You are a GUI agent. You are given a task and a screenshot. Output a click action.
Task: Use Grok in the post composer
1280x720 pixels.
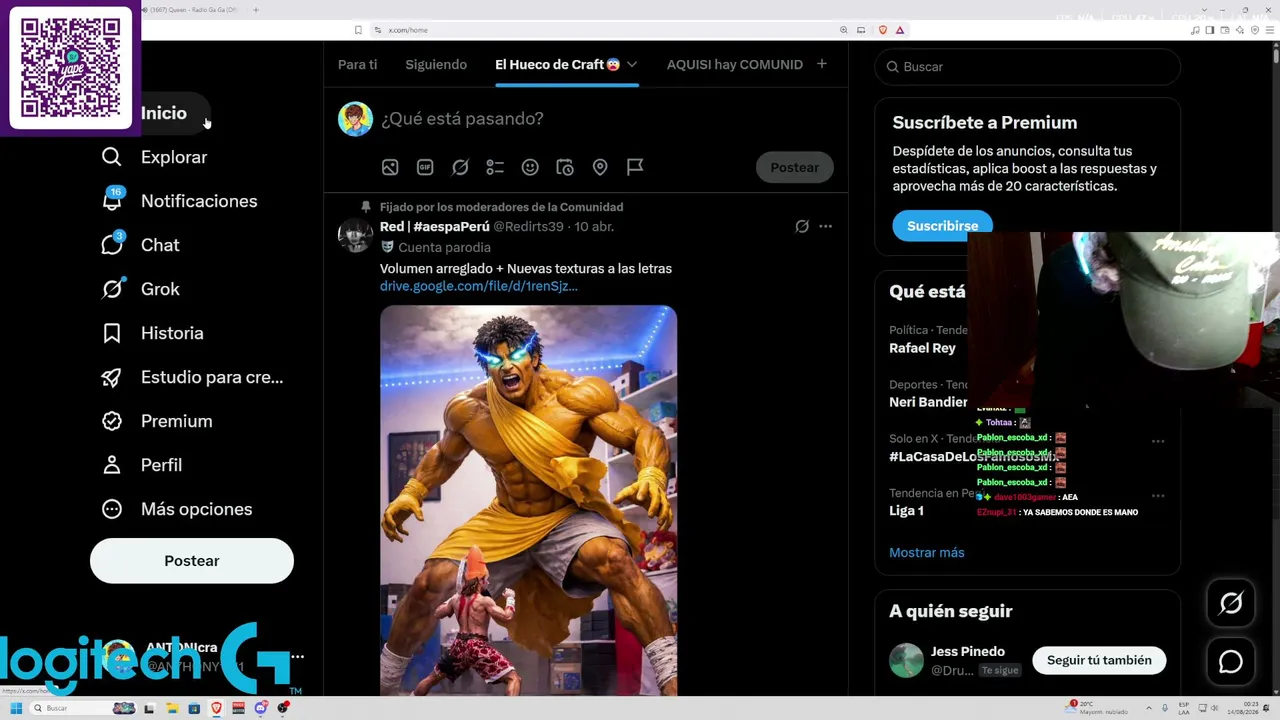coord(460,167)
